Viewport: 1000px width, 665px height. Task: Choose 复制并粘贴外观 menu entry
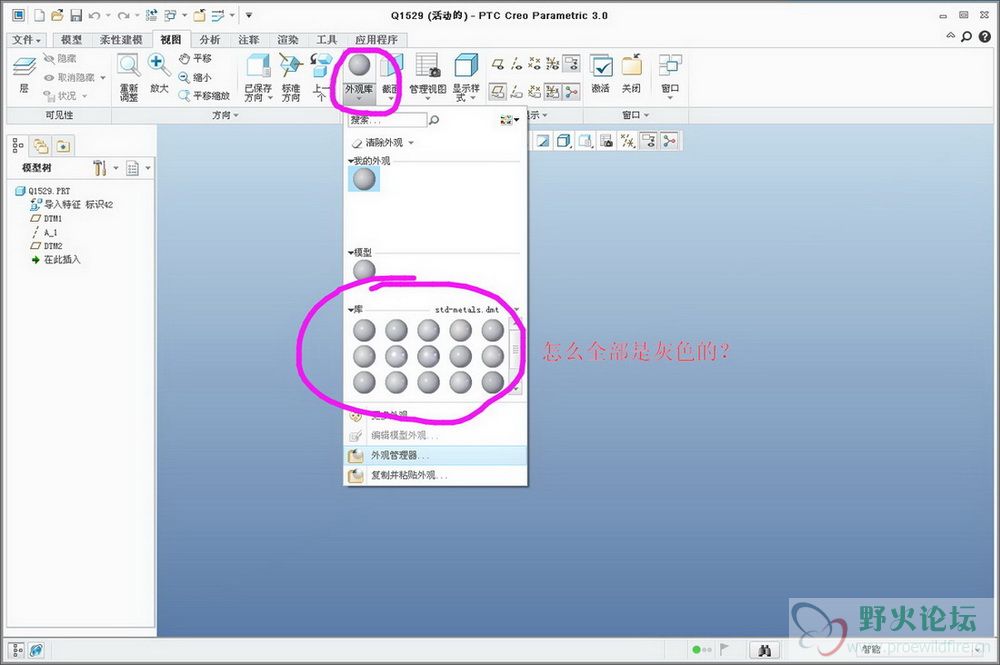coord(435,475)
